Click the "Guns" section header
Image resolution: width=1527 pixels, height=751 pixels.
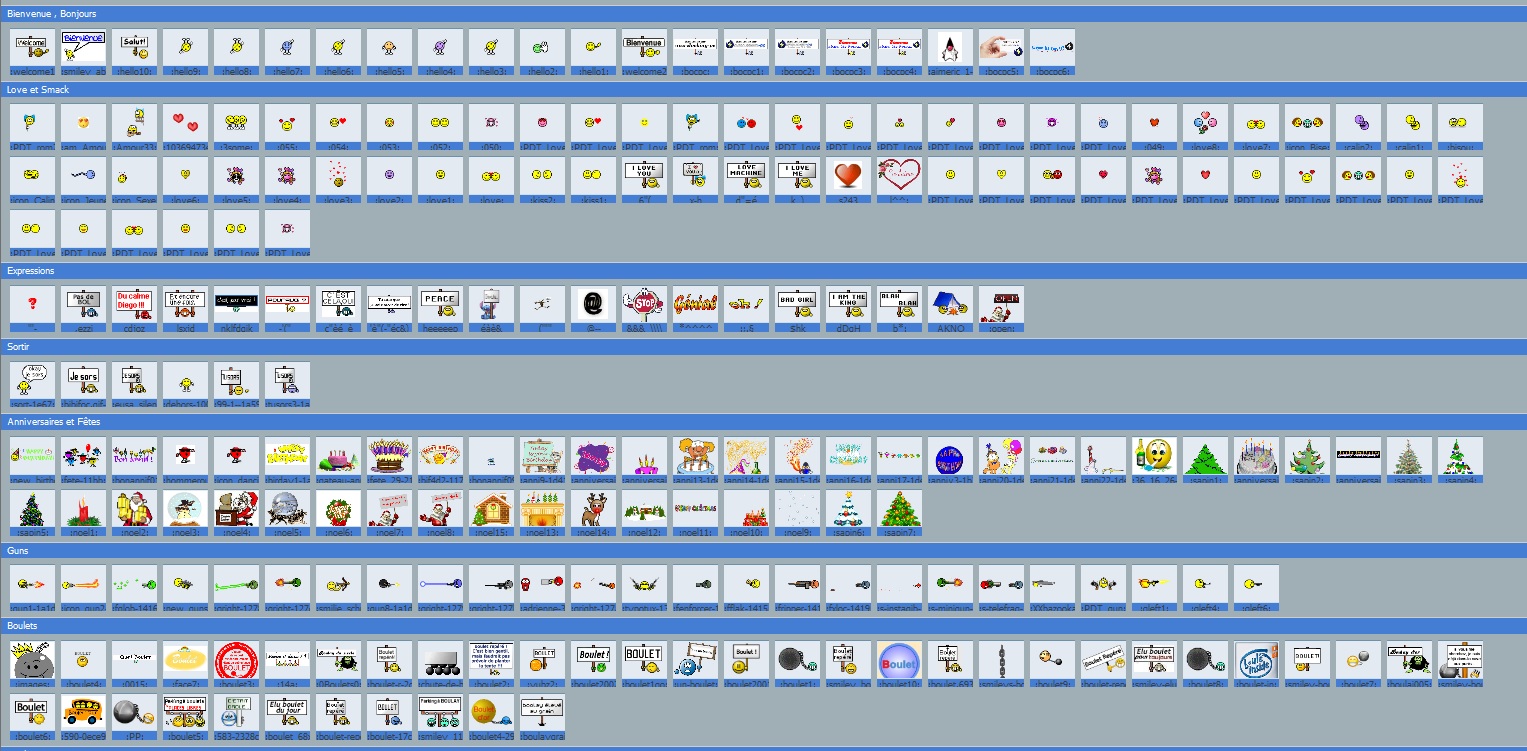click(17, 551)
